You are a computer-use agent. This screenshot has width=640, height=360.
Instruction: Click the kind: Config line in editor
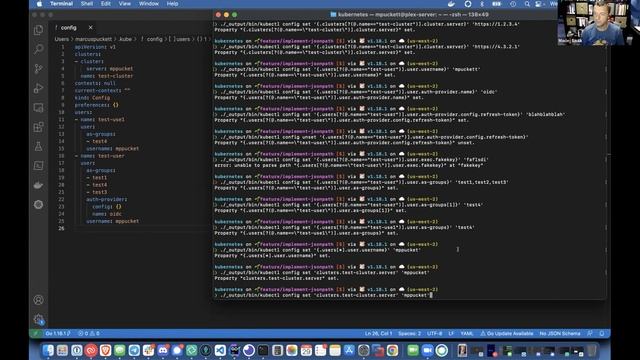click(x=92, y=98)
